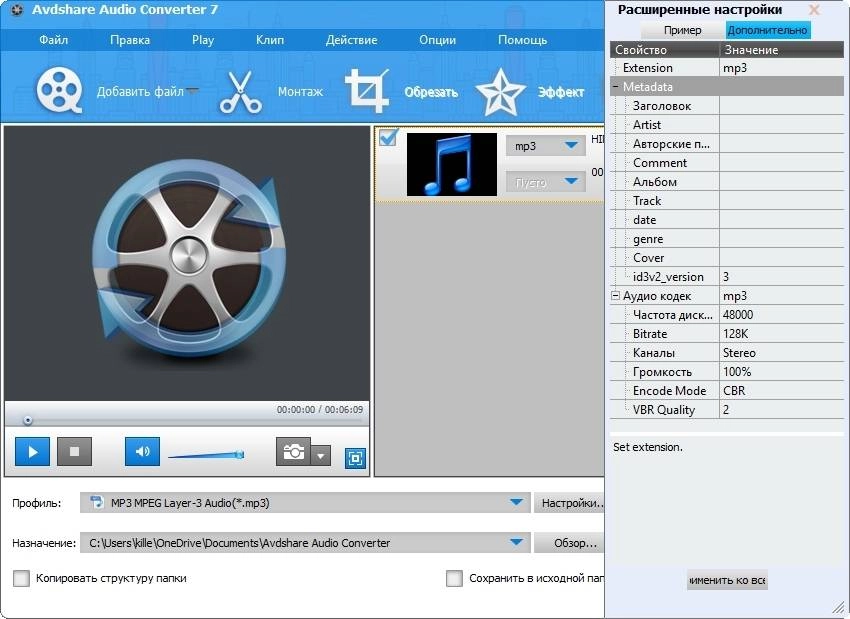Click the Применить ко всем button
850x619 pixels.
pyautogui.click(x=727, y=580)
